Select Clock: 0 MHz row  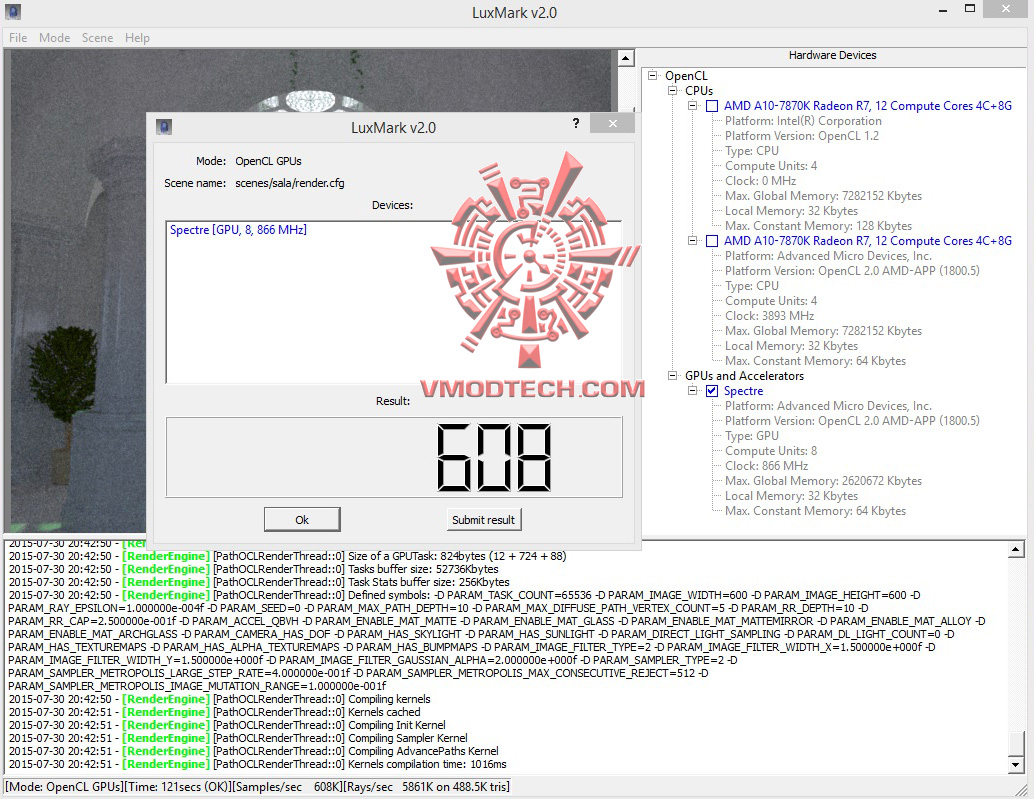pyautogui.click(x=760, y=181)
